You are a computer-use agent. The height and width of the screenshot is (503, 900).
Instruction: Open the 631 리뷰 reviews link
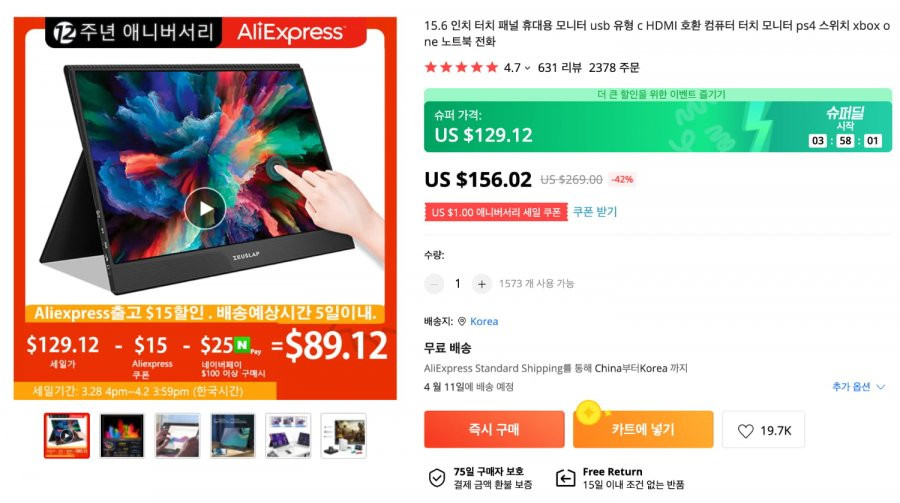560,68
